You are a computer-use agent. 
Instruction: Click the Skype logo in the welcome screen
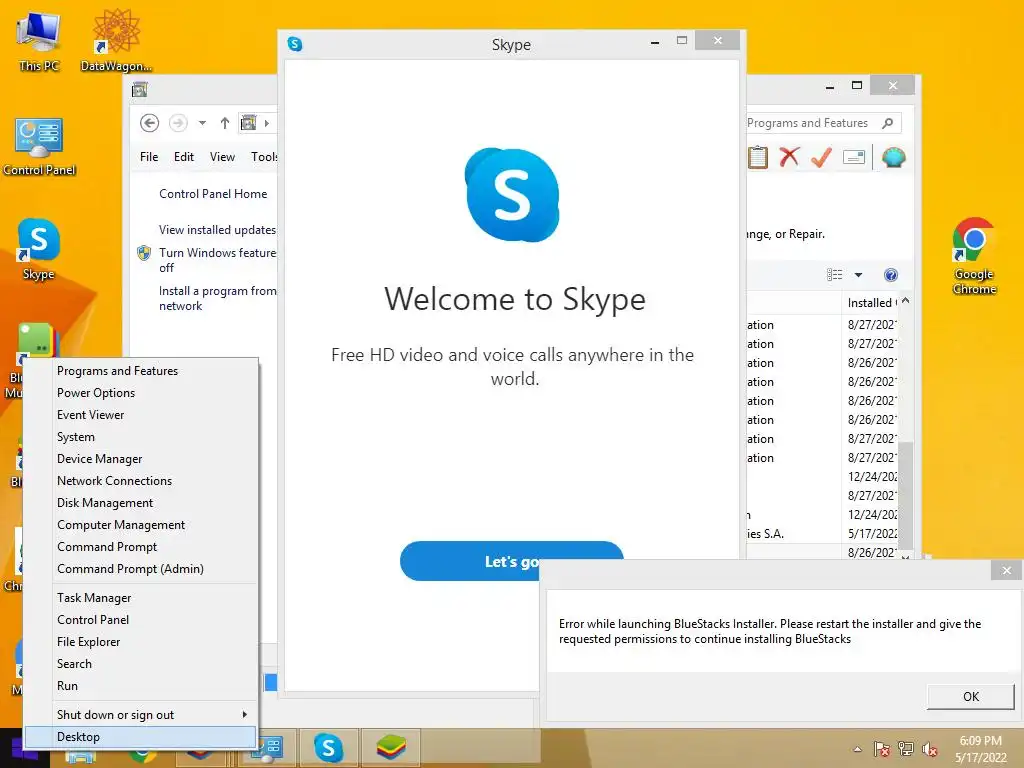click(x=512, y=195)
